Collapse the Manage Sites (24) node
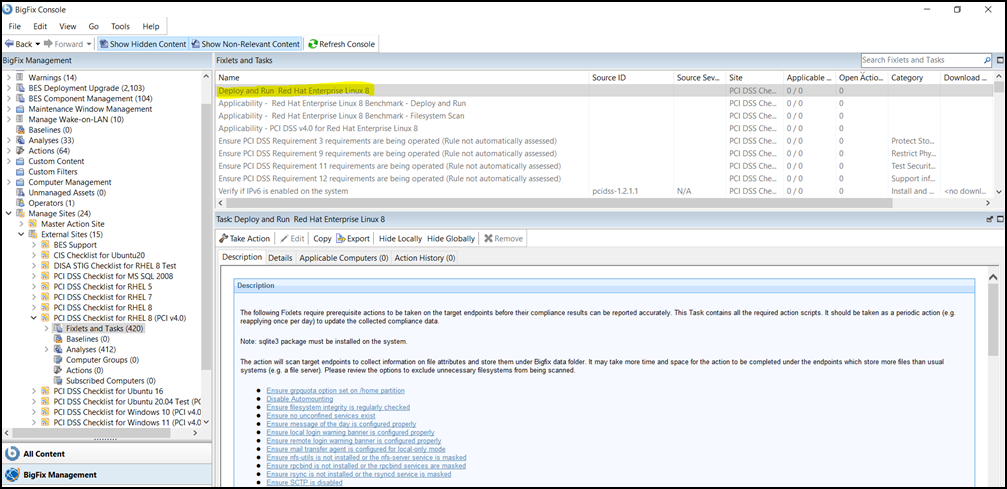Screen dimensions: 1007x489 pos(8,213)
